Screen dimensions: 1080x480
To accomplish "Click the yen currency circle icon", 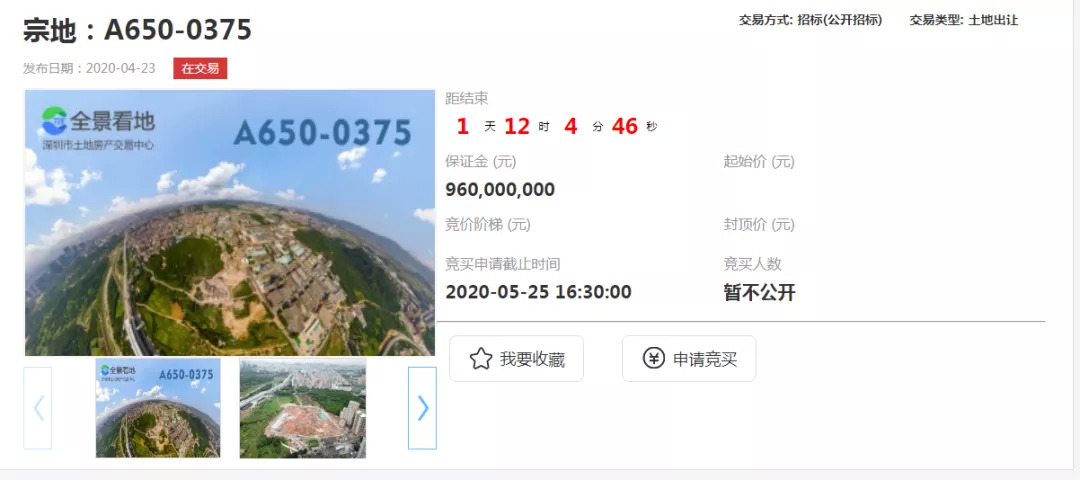I will coord(654,359).
